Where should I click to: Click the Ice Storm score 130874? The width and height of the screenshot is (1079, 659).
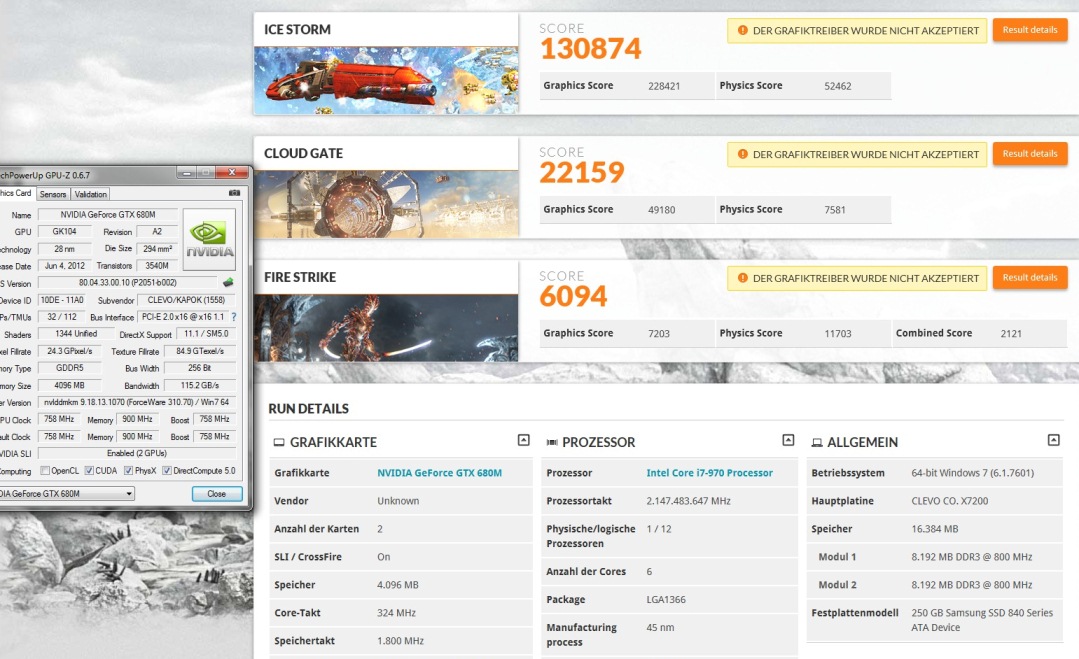point(590,49)
